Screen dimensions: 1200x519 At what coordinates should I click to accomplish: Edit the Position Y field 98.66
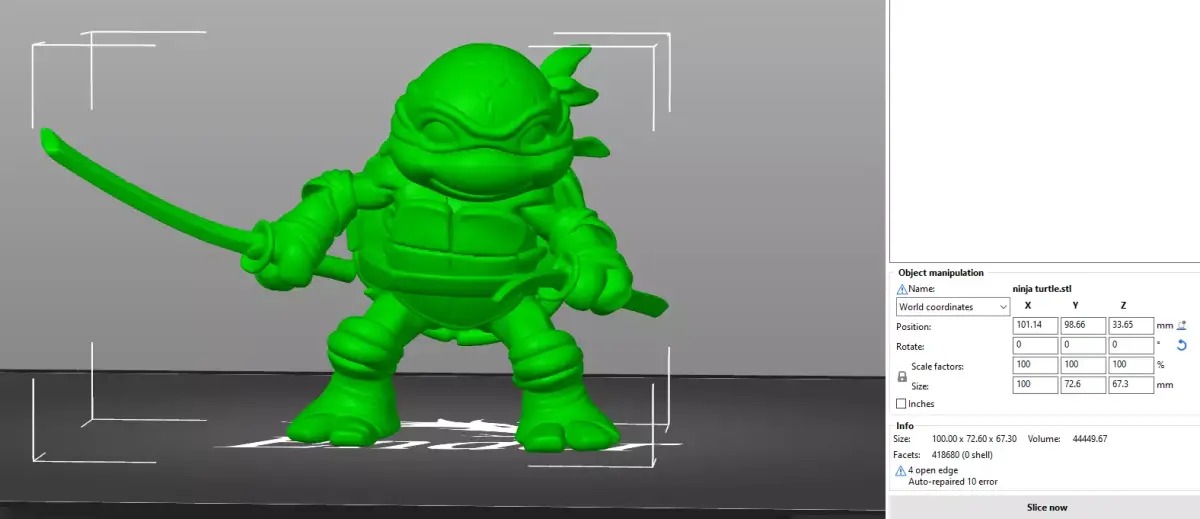[x=1083, y=326]
